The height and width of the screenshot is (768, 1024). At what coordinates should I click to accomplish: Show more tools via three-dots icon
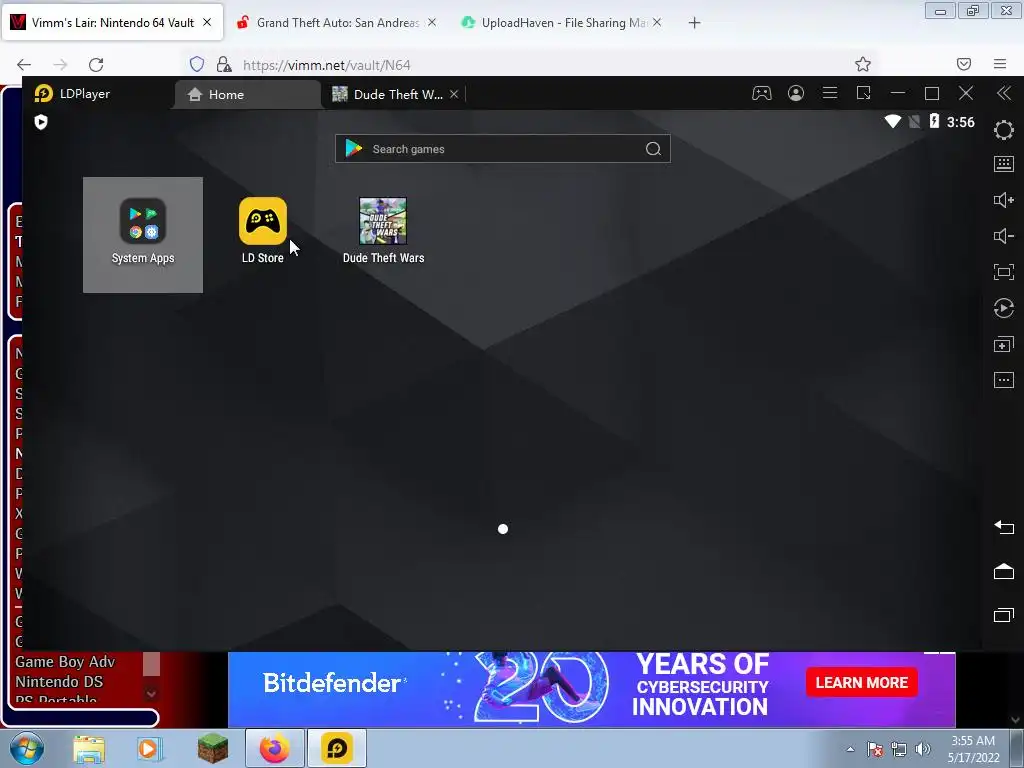coord(1003,379)
